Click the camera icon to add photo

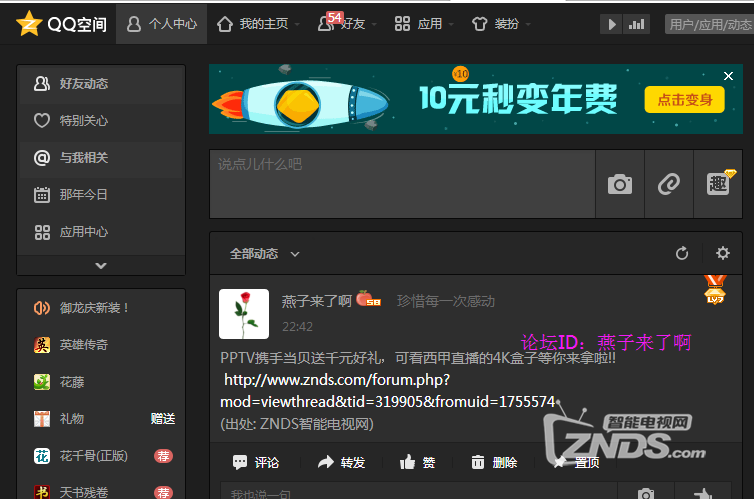(x=620, y=184)
